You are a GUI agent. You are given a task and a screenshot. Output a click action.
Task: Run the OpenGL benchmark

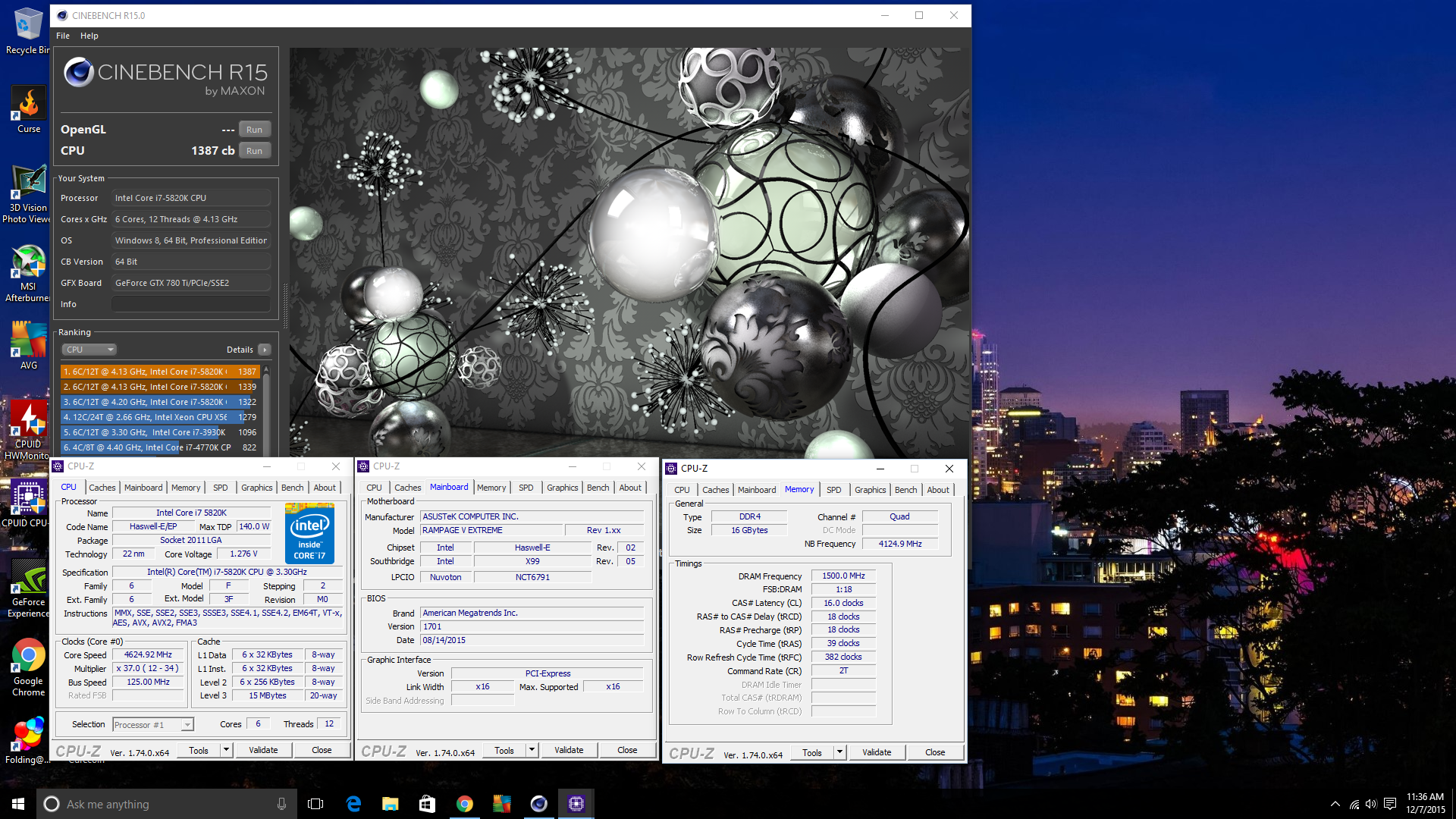pos(254,130)
